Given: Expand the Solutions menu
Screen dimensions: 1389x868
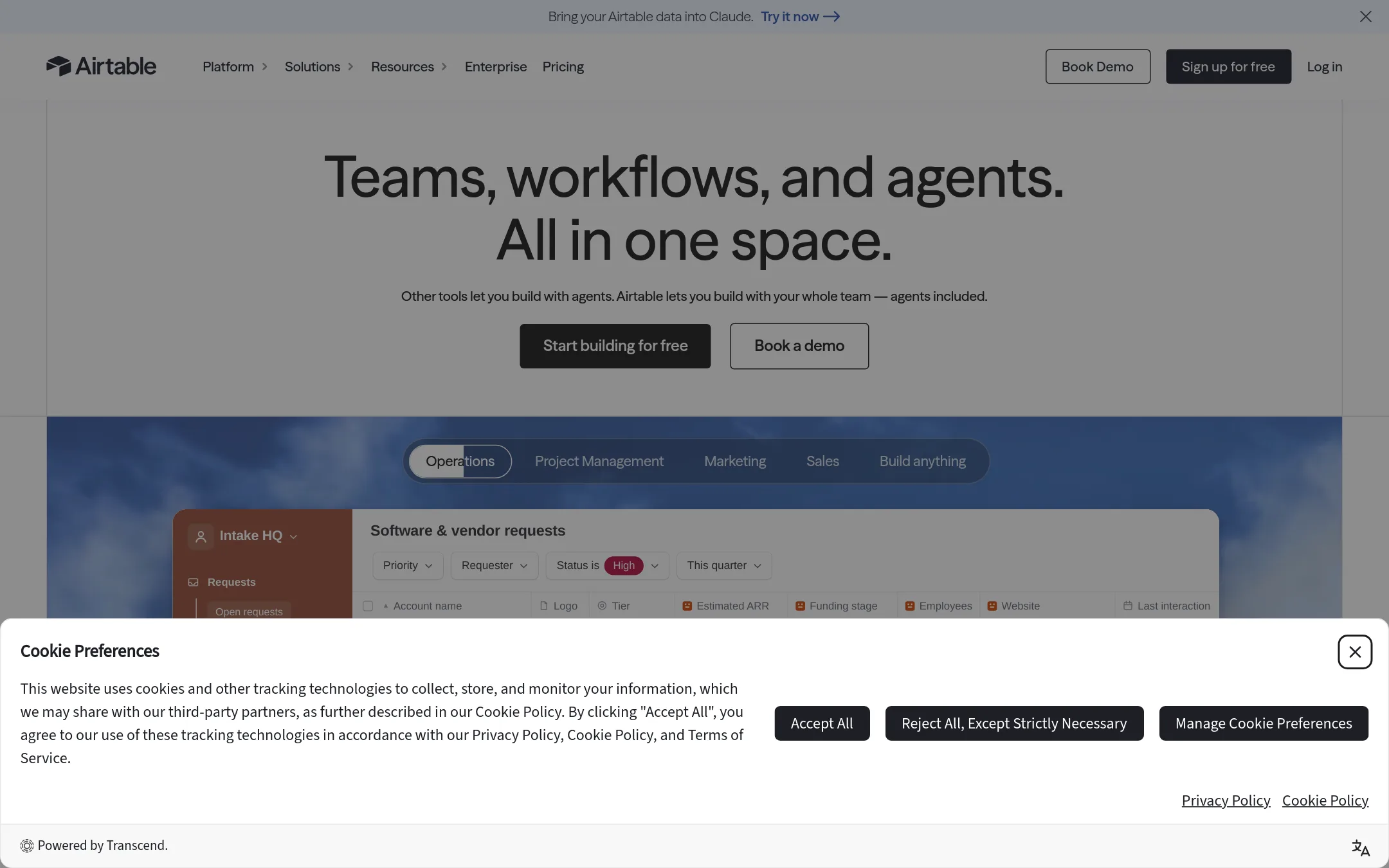Looking at the screenshot, I should [x=319, y=67].
